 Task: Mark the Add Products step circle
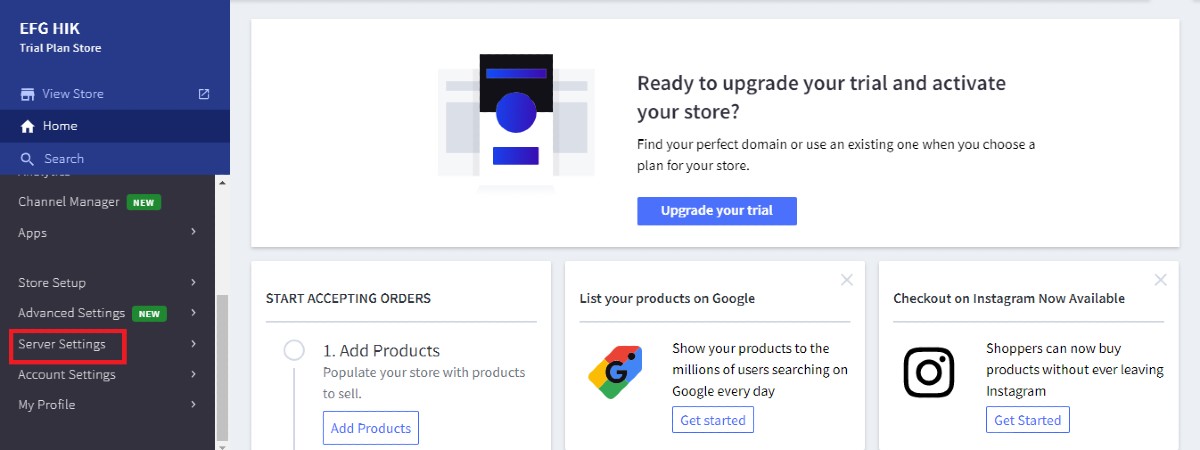[294, 350]
